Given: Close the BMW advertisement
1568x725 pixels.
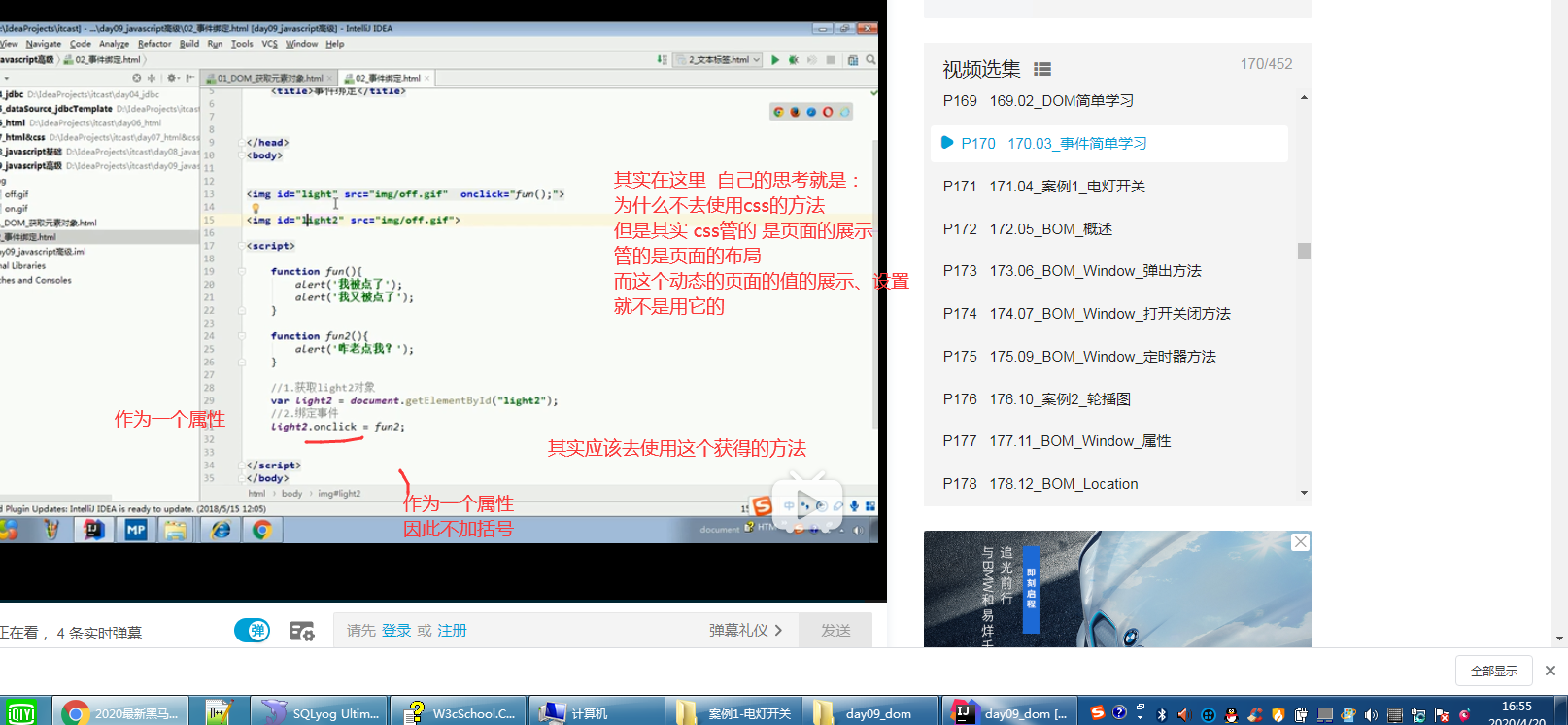Looking at the screenshot, I should coord(1301,542).
